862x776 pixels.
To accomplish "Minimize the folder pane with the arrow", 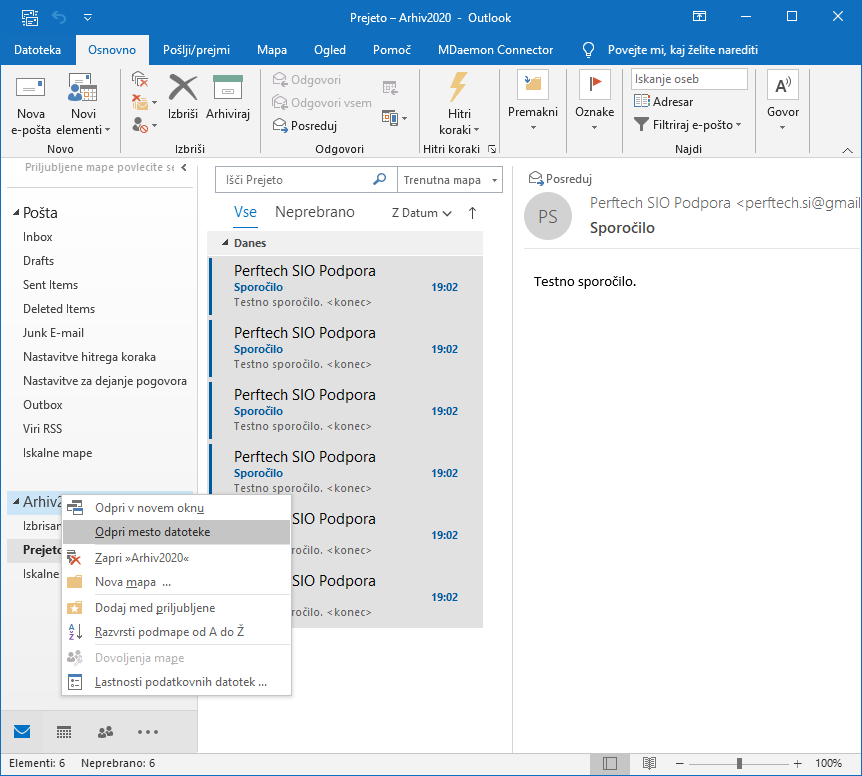I will 184,168.
